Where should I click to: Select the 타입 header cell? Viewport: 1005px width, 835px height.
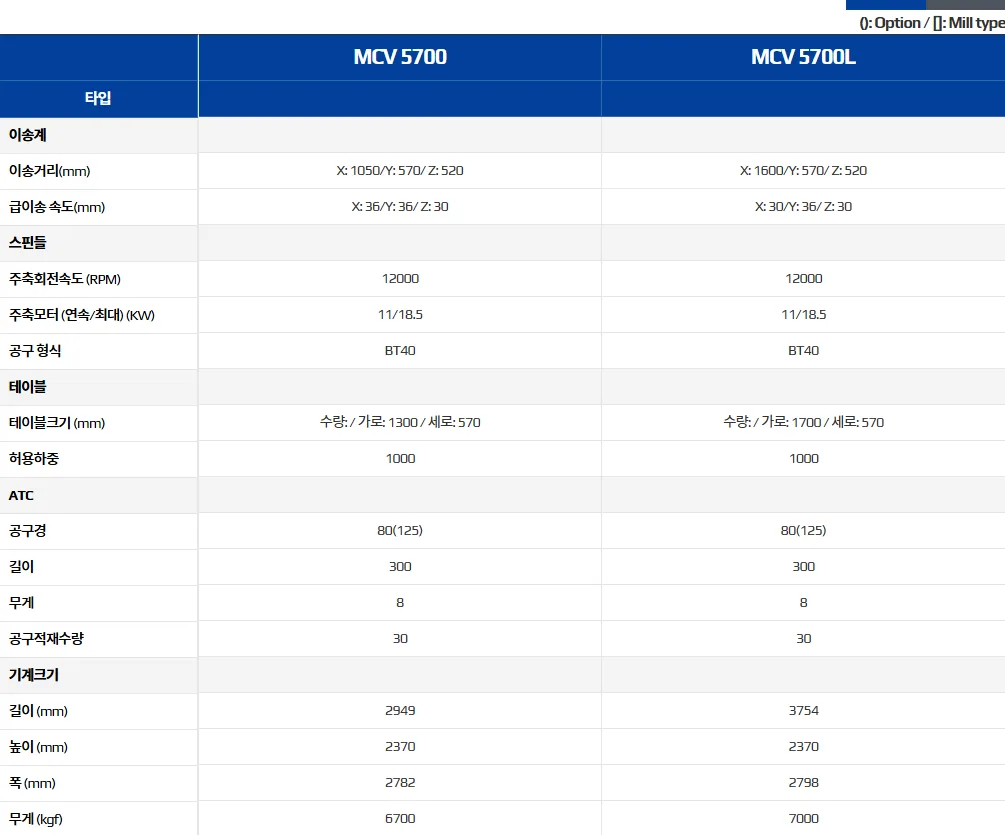[x=98, y=98]
